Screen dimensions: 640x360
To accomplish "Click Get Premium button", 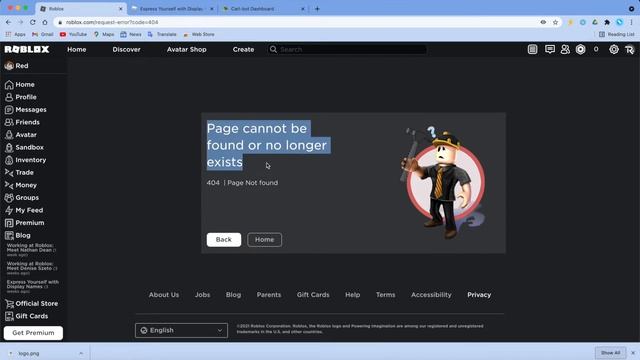I will click(x=33, y=333).
